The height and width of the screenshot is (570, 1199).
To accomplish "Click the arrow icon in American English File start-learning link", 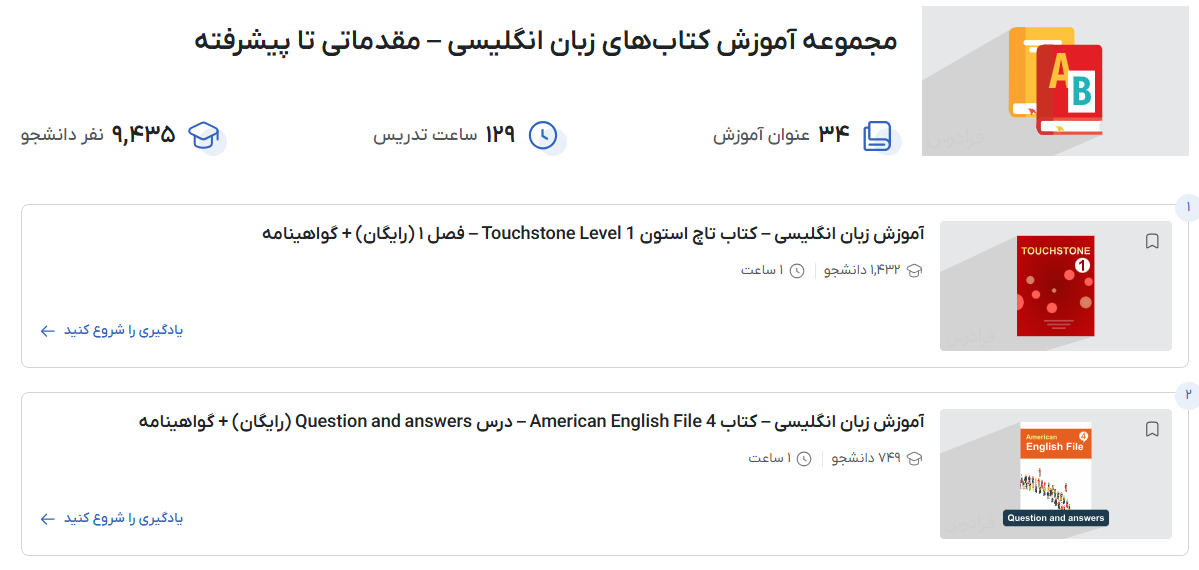I will [47, 519].
